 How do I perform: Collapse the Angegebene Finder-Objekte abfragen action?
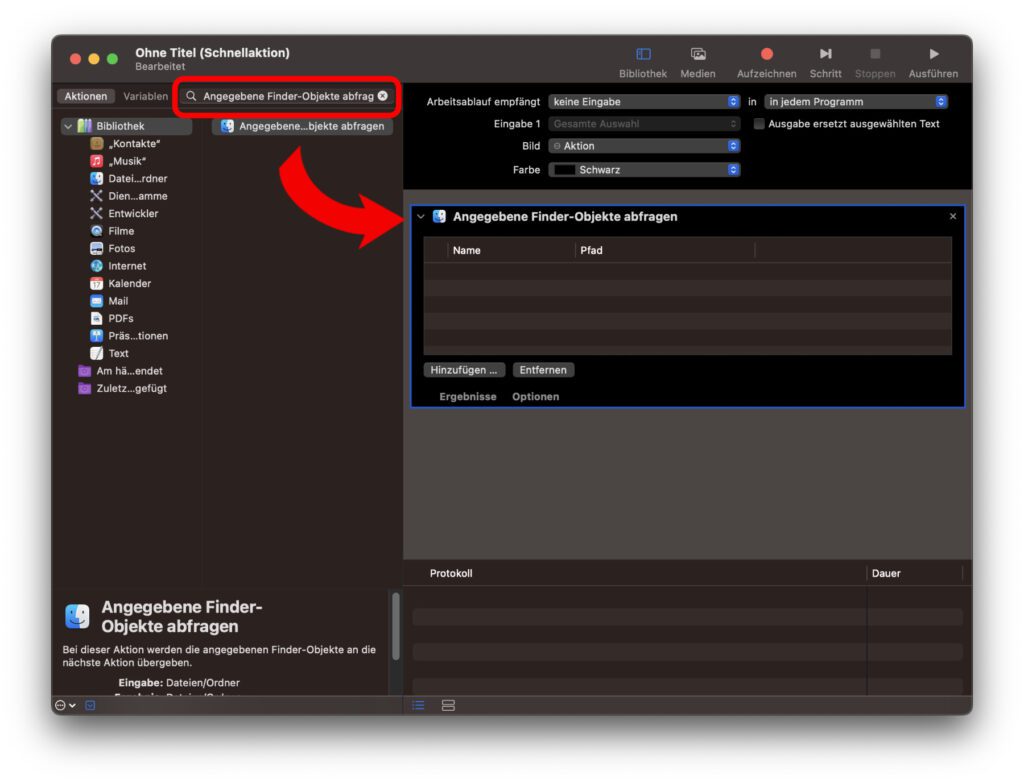pyautogui.click(x=421, y=216)
